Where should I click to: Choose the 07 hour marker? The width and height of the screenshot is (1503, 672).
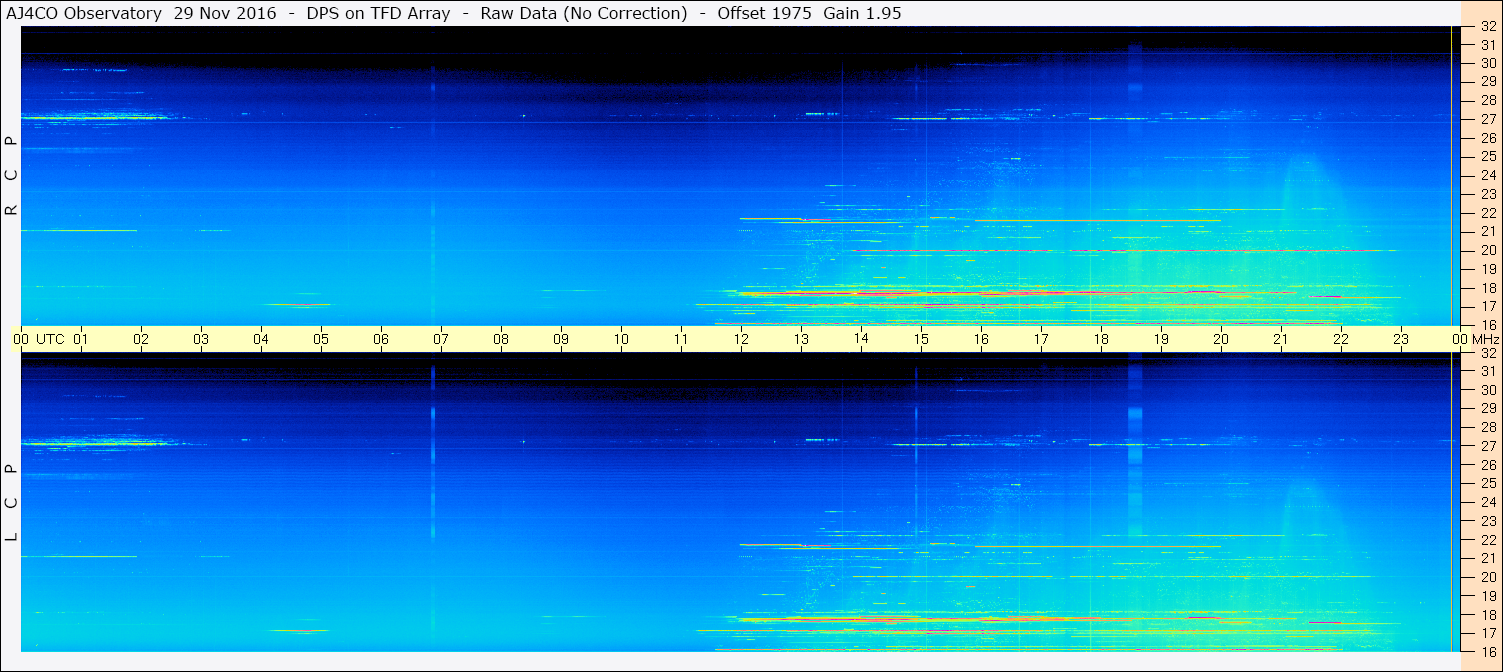click(x=441, y=339)
